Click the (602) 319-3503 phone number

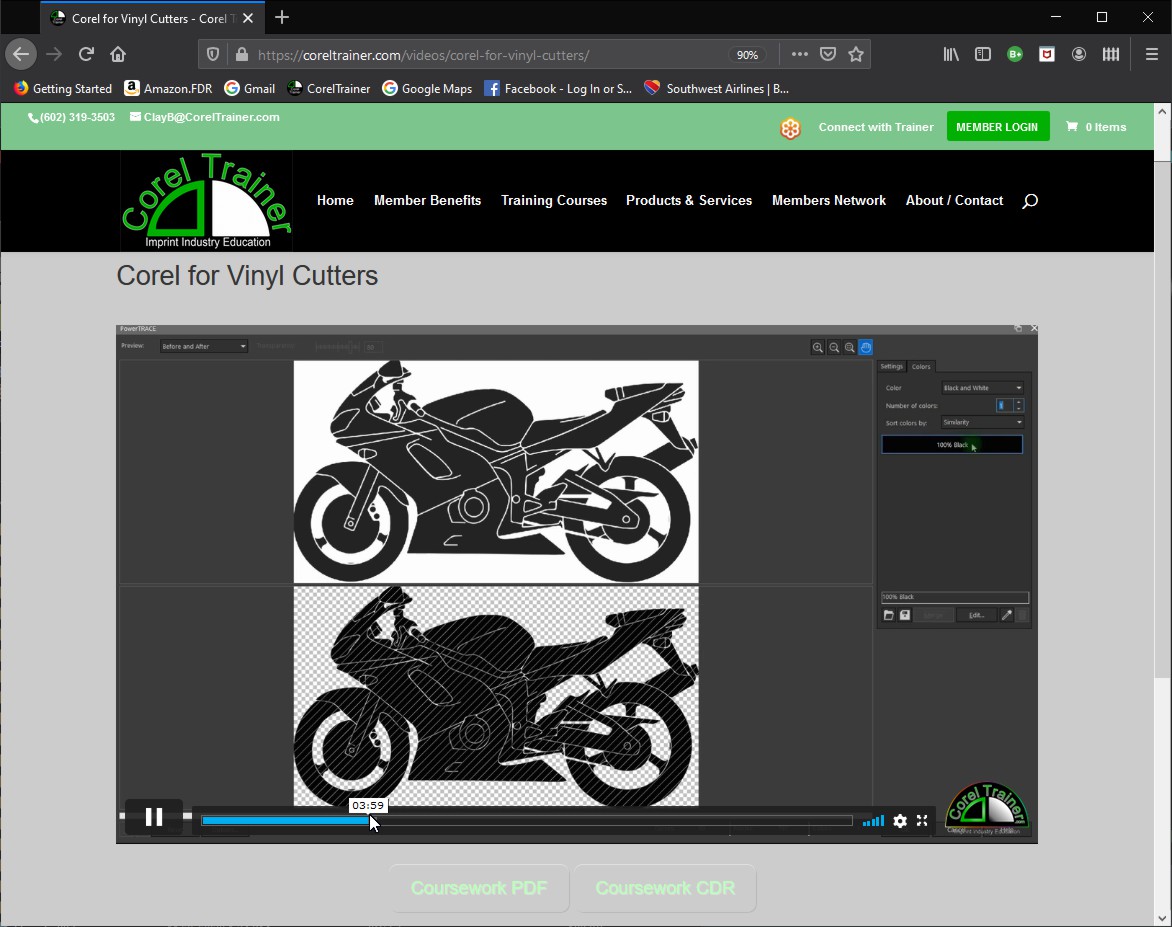click(72, 117)
